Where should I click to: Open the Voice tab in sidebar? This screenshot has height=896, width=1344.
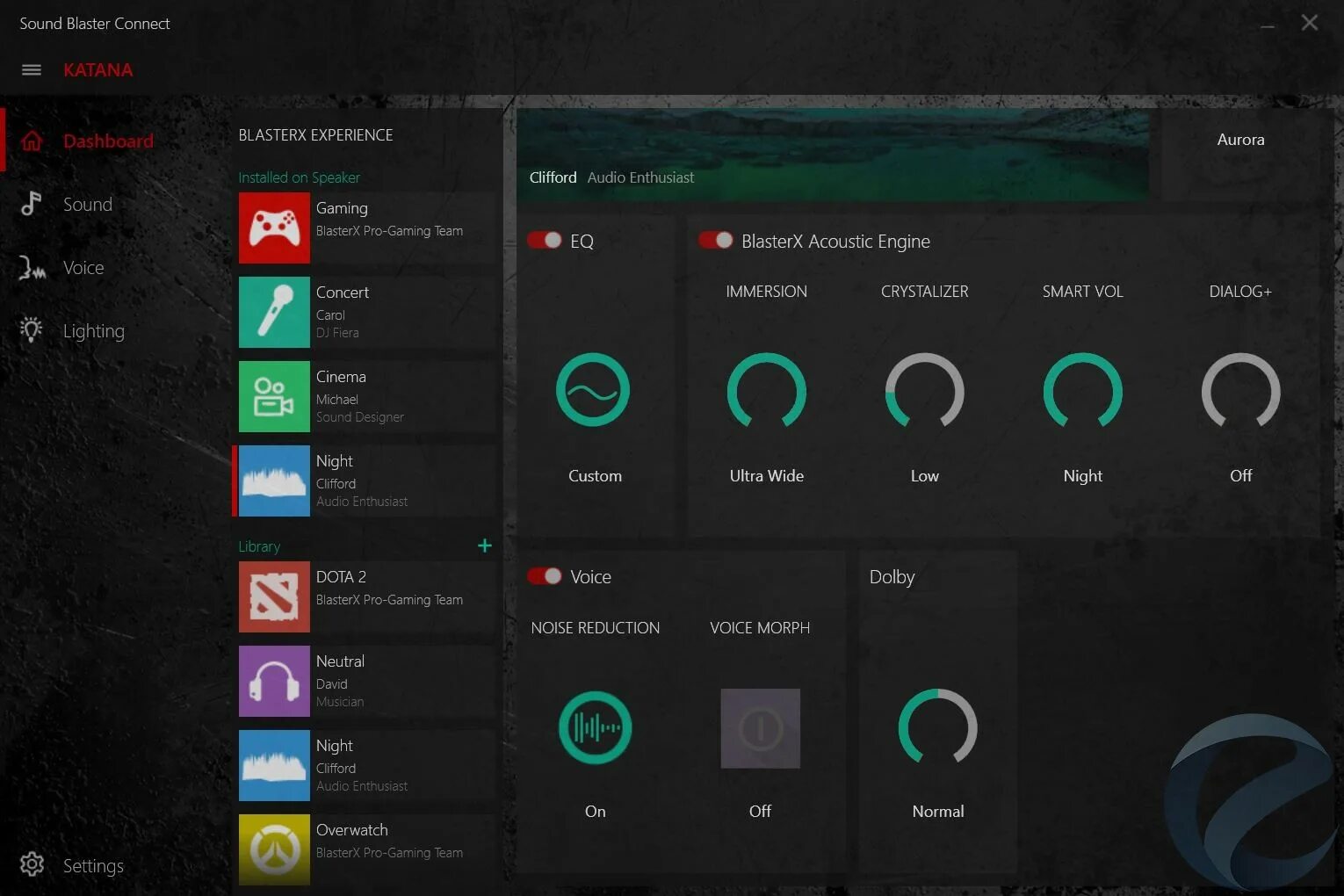point(83,268)
